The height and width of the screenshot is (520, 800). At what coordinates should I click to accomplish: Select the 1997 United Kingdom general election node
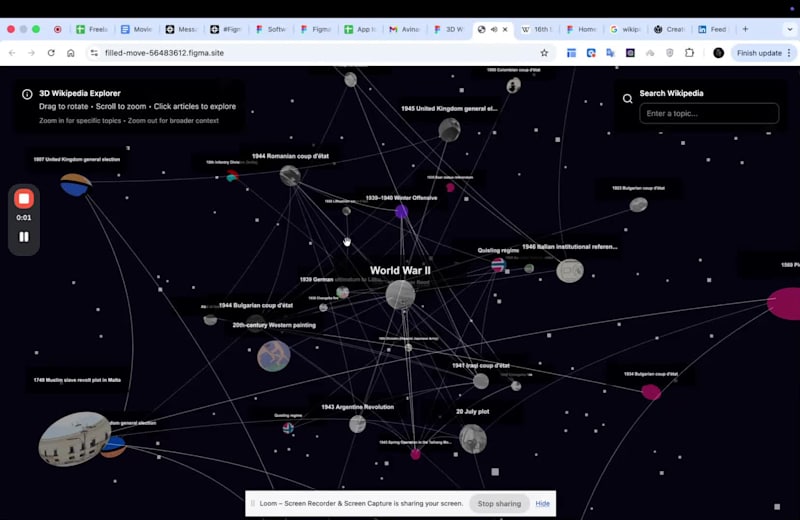[76, 185]
